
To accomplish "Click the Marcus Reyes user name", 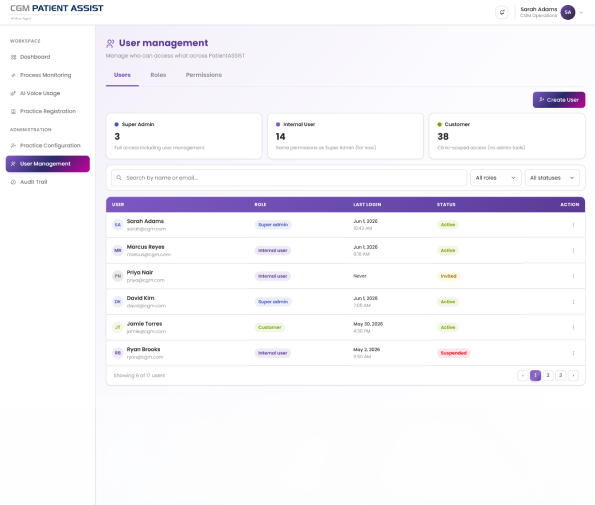I will 145,247.
